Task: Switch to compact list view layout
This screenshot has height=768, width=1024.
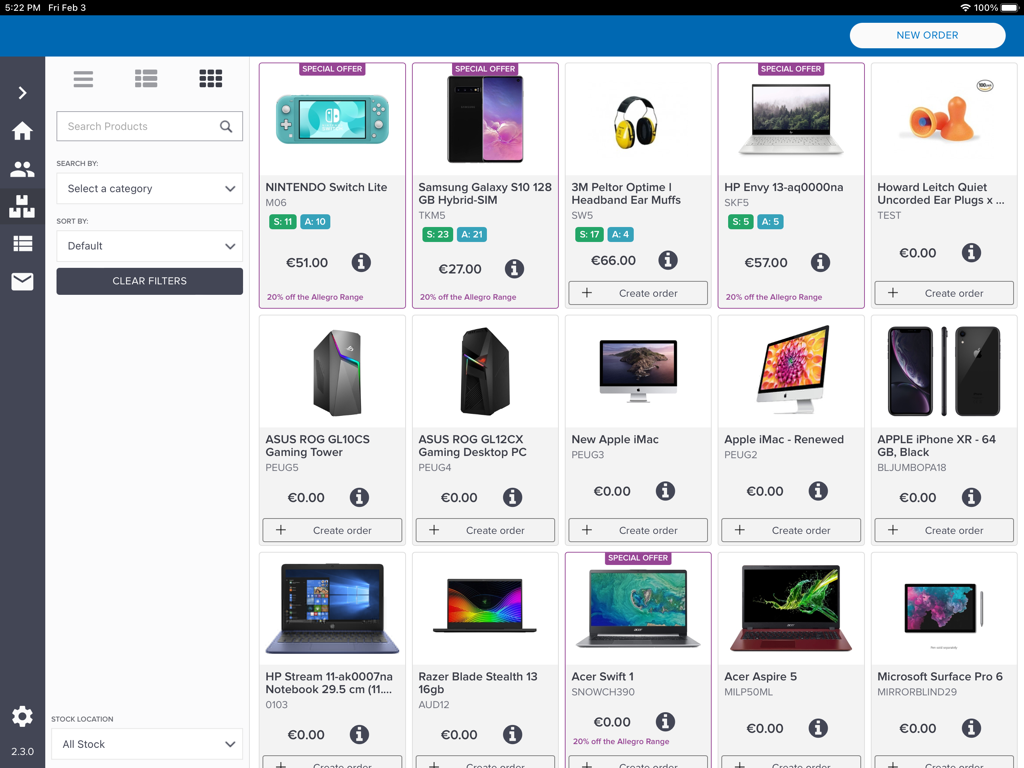Action: pos(83,78)
